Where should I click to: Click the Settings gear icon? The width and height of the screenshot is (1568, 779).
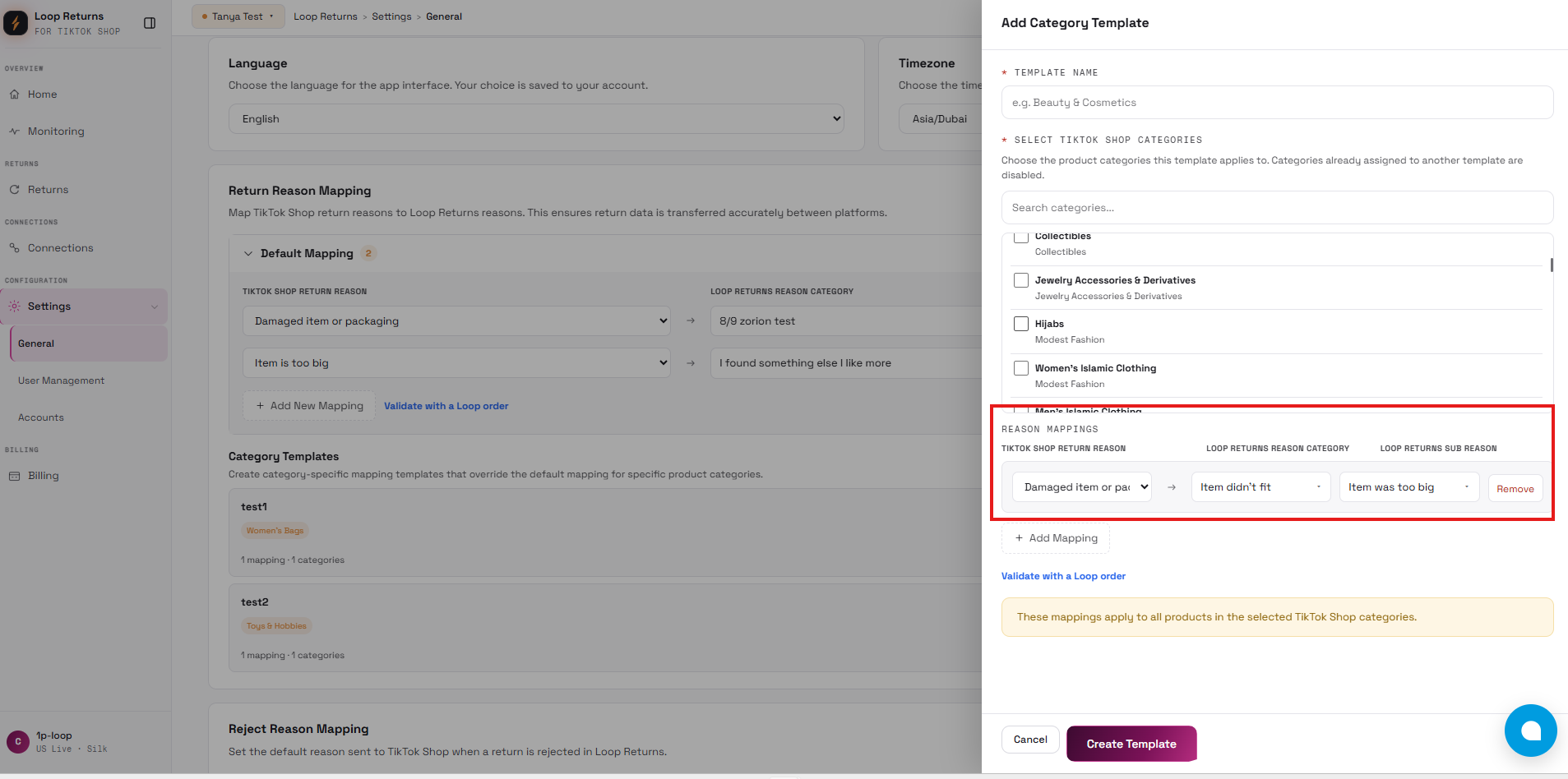pos(15,307)
